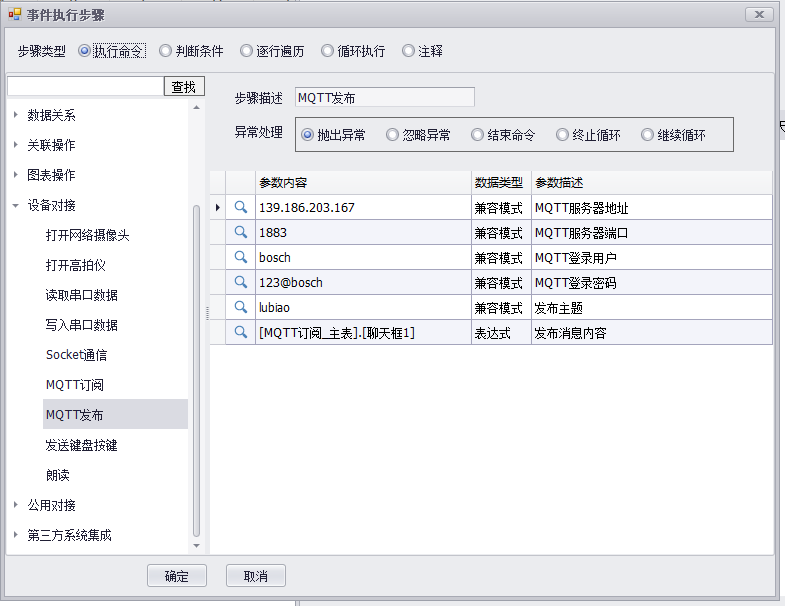Select the 判断条件 step type

(x=166, y=51)
